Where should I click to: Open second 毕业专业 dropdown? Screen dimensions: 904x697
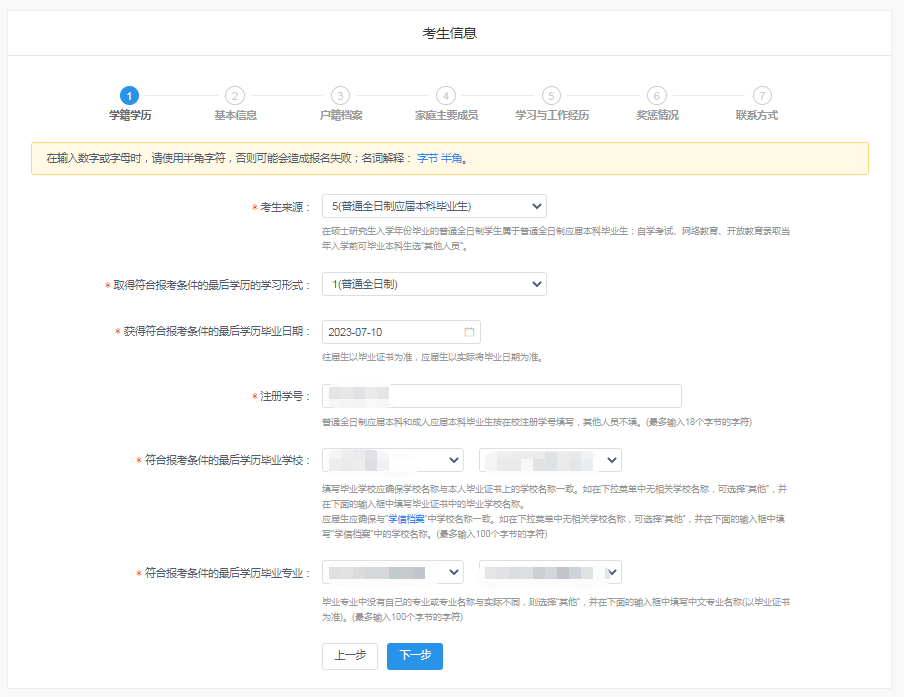(550, 572)
